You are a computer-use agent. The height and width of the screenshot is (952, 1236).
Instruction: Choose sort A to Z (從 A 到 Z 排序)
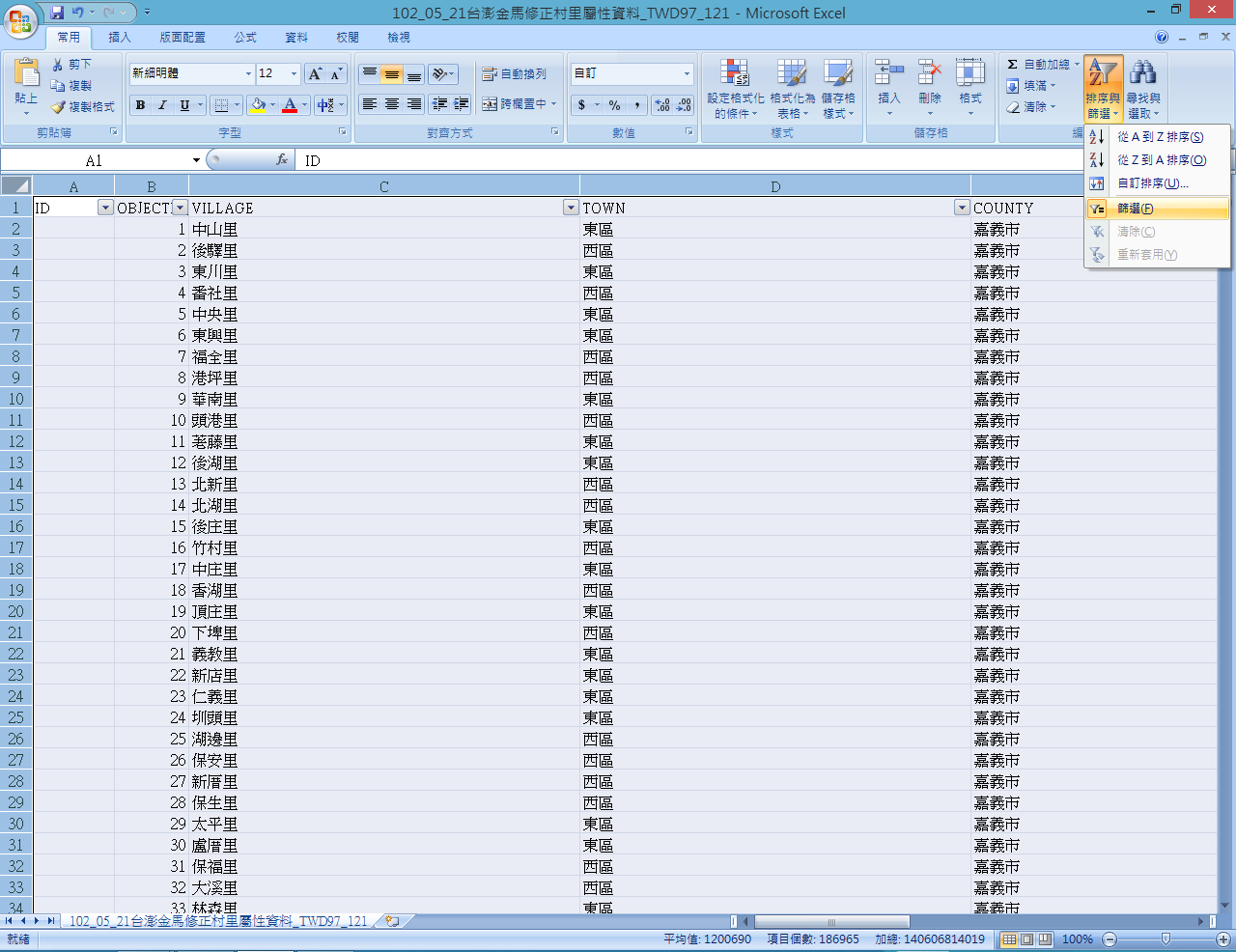click(1159, 137)
